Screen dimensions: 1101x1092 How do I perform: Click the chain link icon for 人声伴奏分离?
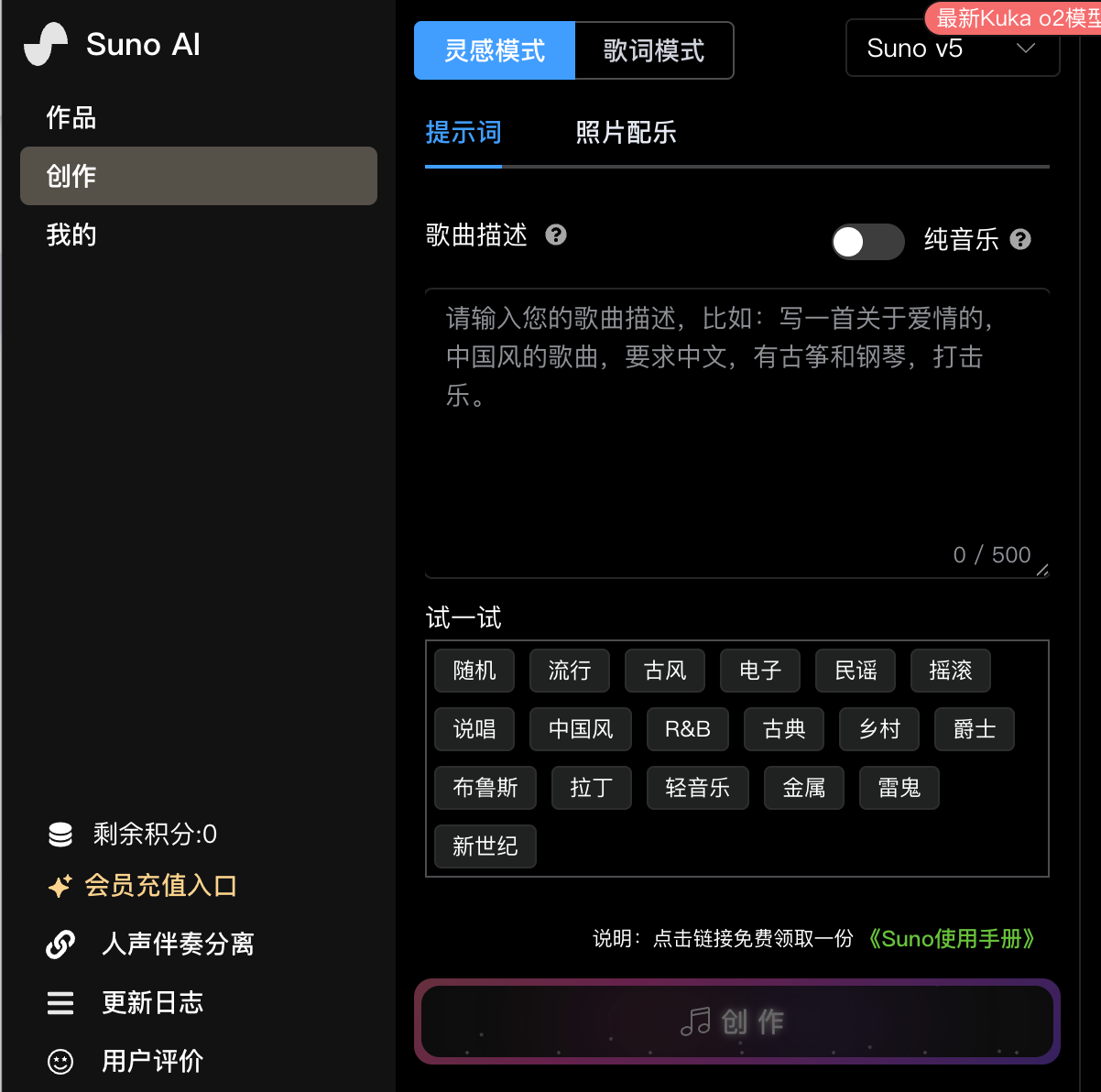click(60, 944)
